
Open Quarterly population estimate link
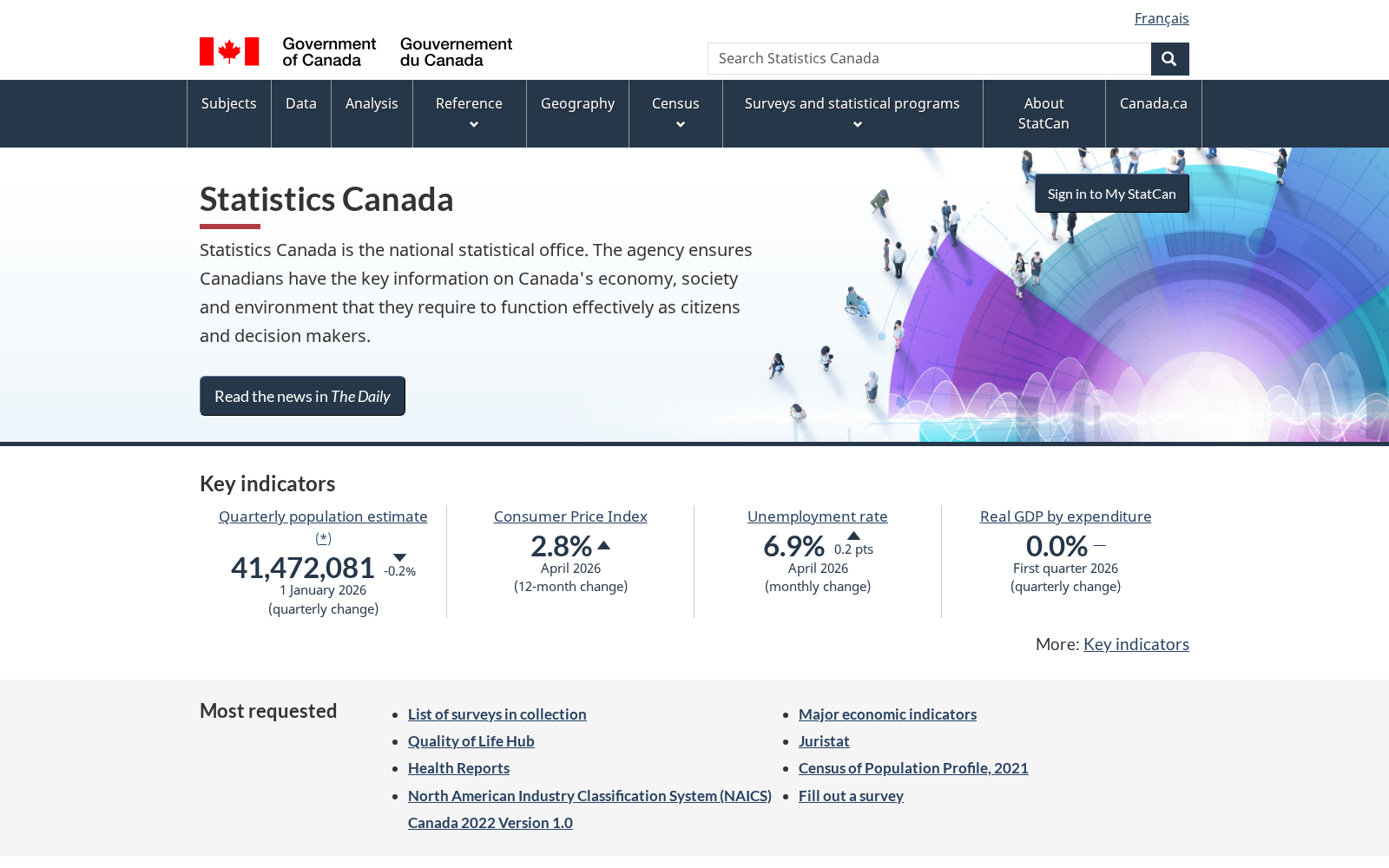[323, 516]
